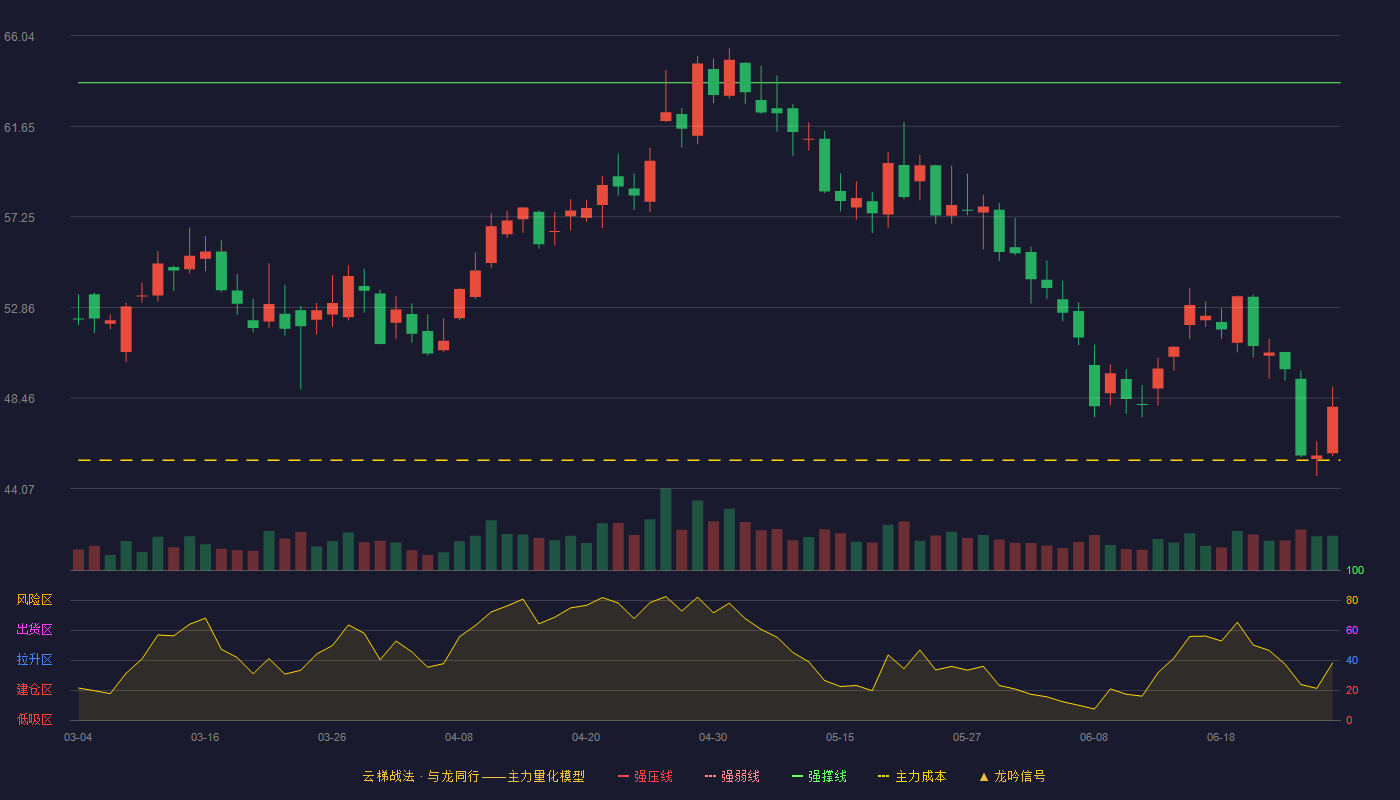Click the 66.04 price axis label

19,37
